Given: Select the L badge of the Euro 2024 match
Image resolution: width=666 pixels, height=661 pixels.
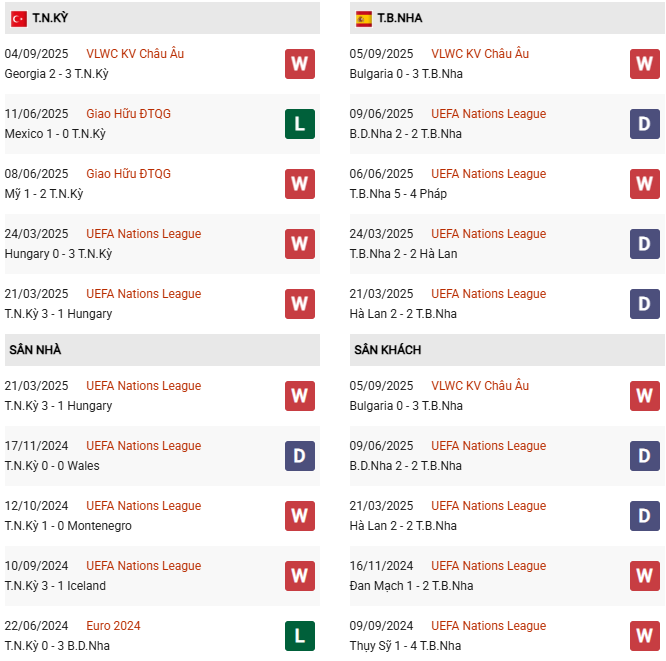Looking at the screenshot, I should coord(300,636).
